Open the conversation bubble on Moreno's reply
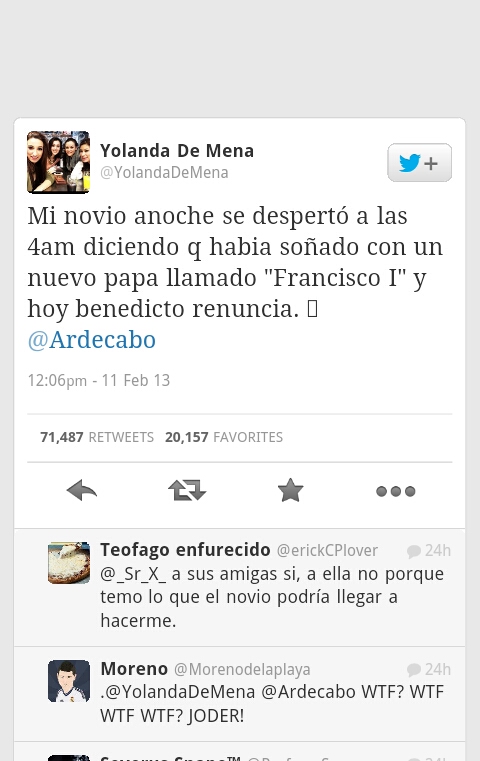 pos(414,670)
